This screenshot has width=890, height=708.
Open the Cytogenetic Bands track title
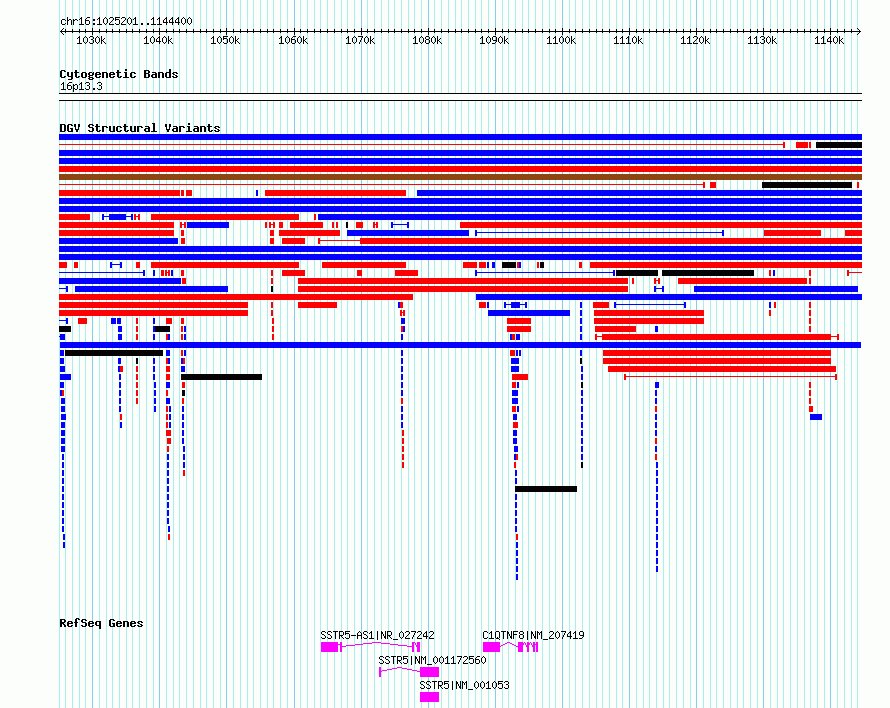click(119, 74)
